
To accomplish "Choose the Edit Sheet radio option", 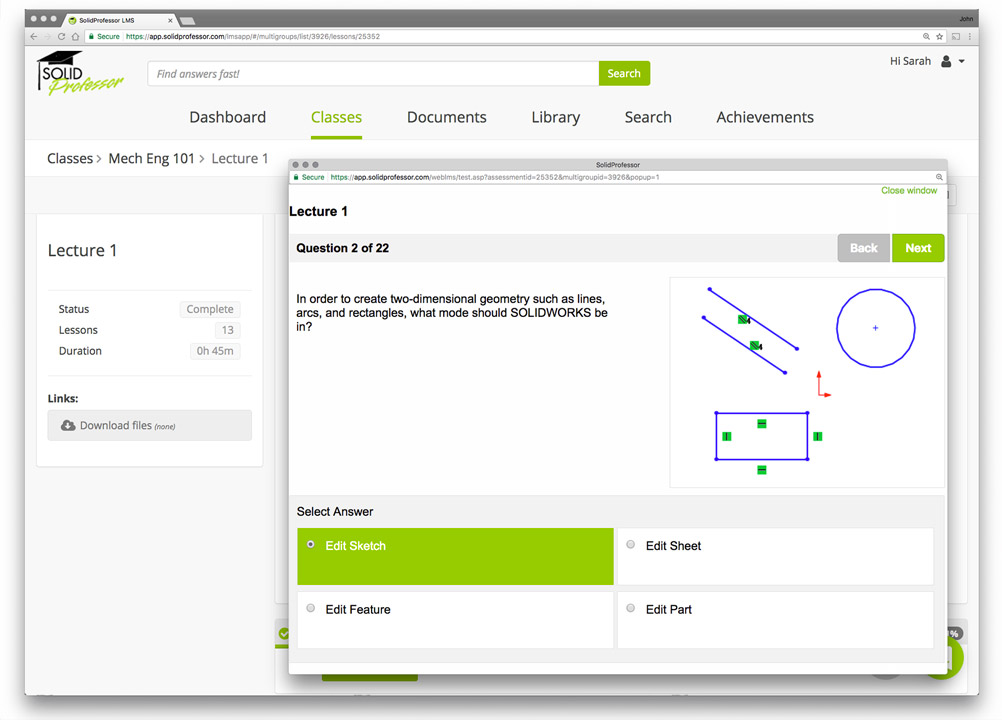I will [630, 545].
